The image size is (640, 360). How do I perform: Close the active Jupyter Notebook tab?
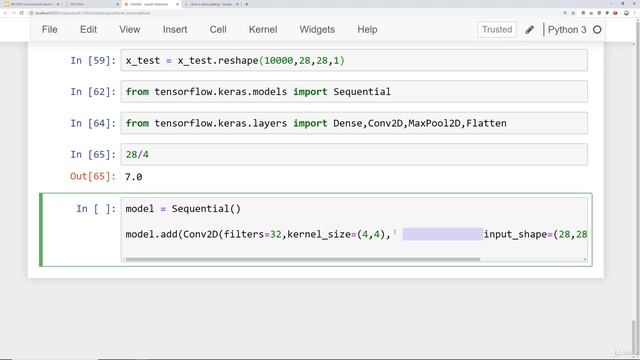(x=177, y=4)
